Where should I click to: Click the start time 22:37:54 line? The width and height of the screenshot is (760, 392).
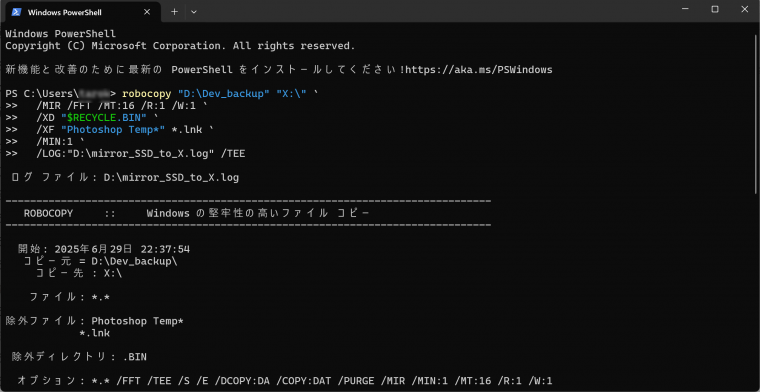[x=104, y=250]
